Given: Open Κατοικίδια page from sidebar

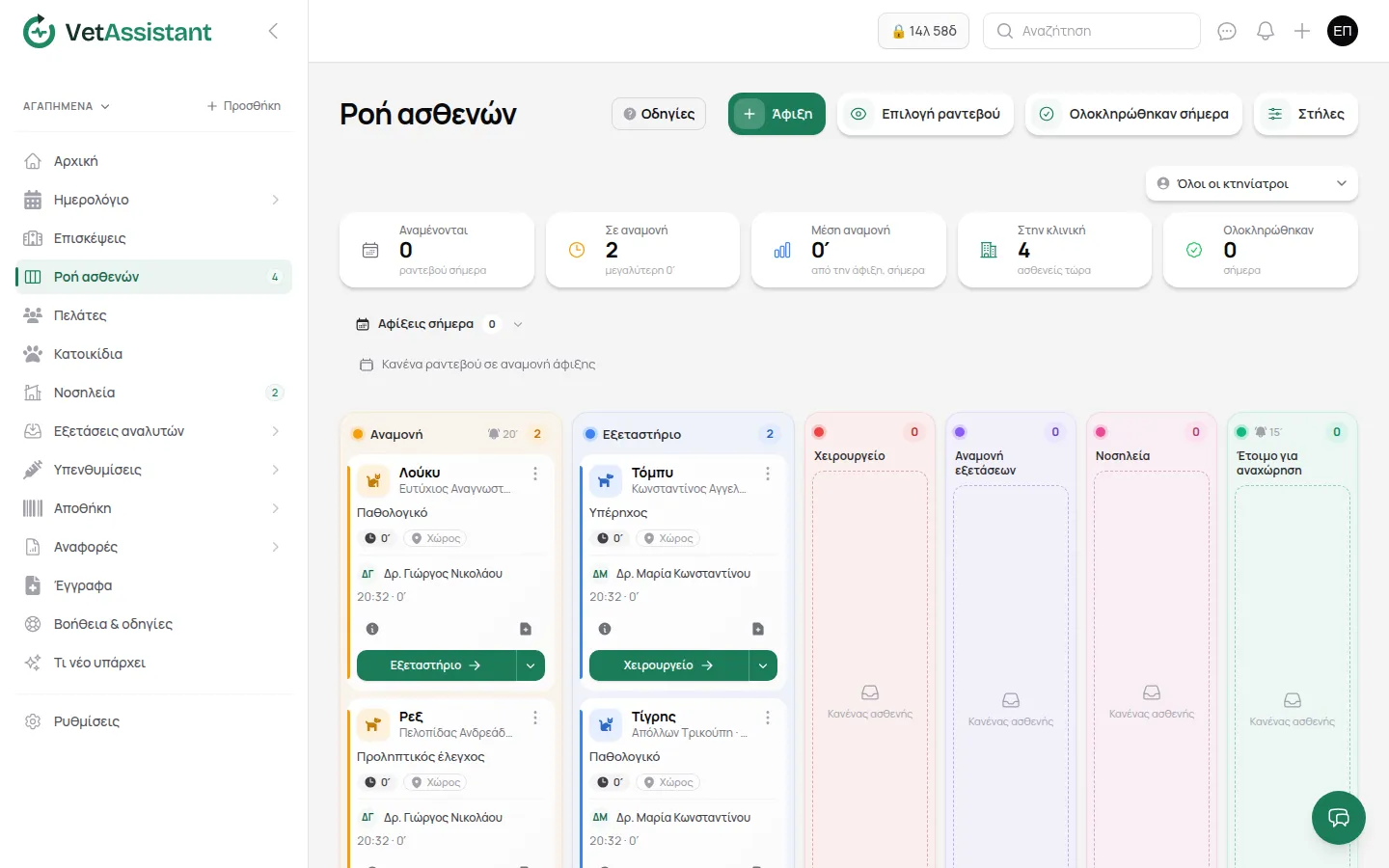Looking at the screenshot, I should [x=154, y=354].
